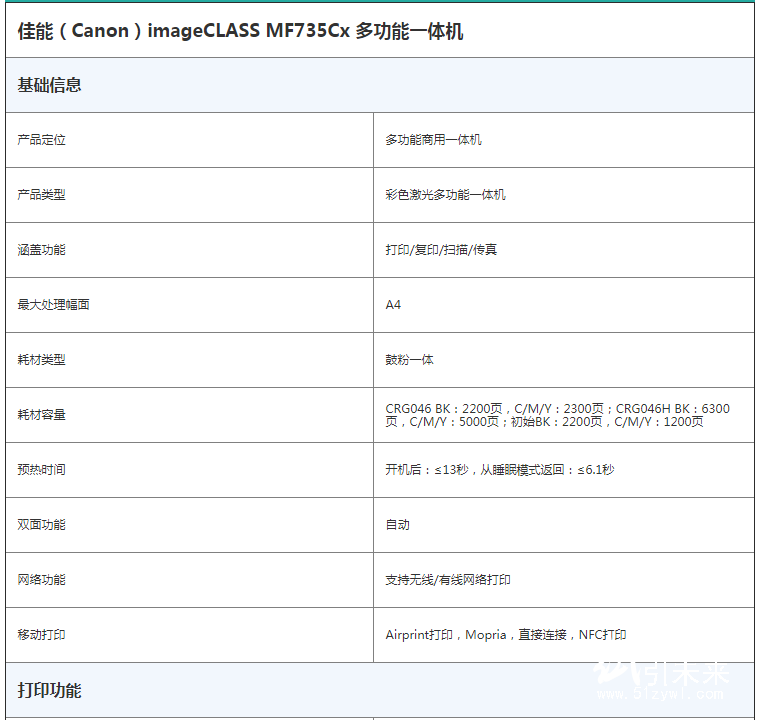Click the 产品类型 label
This screenshot has width=760, height=720.
click(41, 194)
